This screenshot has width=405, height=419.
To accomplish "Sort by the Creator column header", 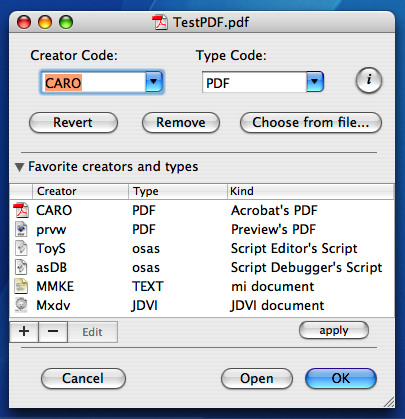I will (80, 191).
